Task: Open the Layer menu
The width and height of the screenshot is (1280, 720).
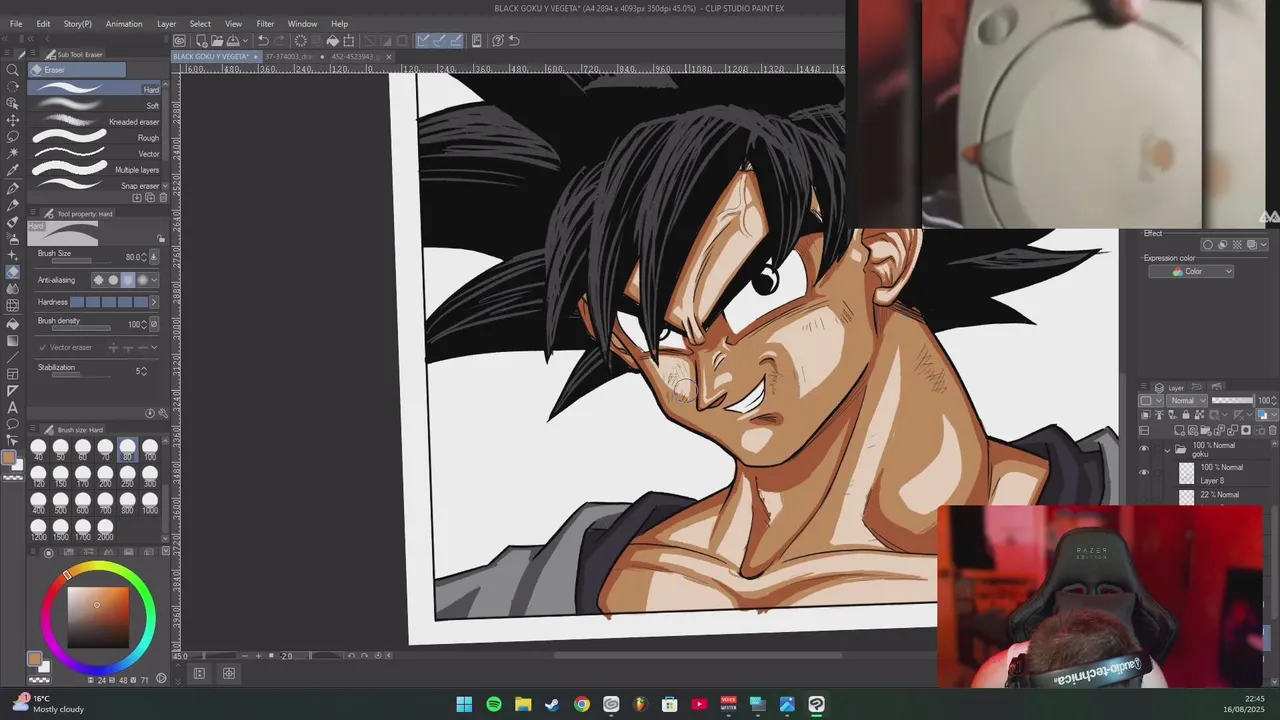Action: tap(166, 24)
